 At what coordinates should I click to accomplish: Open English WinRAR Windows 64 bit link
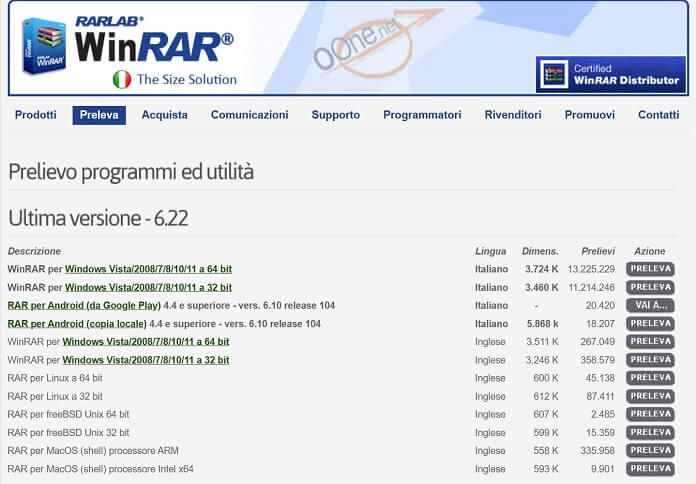pos(146,342)
